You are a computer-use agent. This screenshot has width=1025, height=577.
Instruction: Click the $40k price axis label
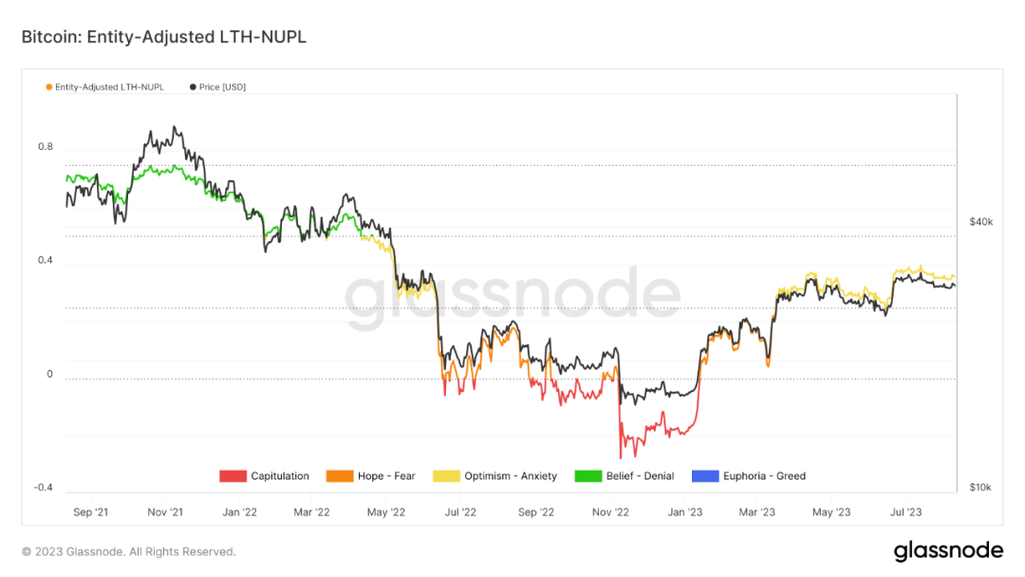(980, 222)
